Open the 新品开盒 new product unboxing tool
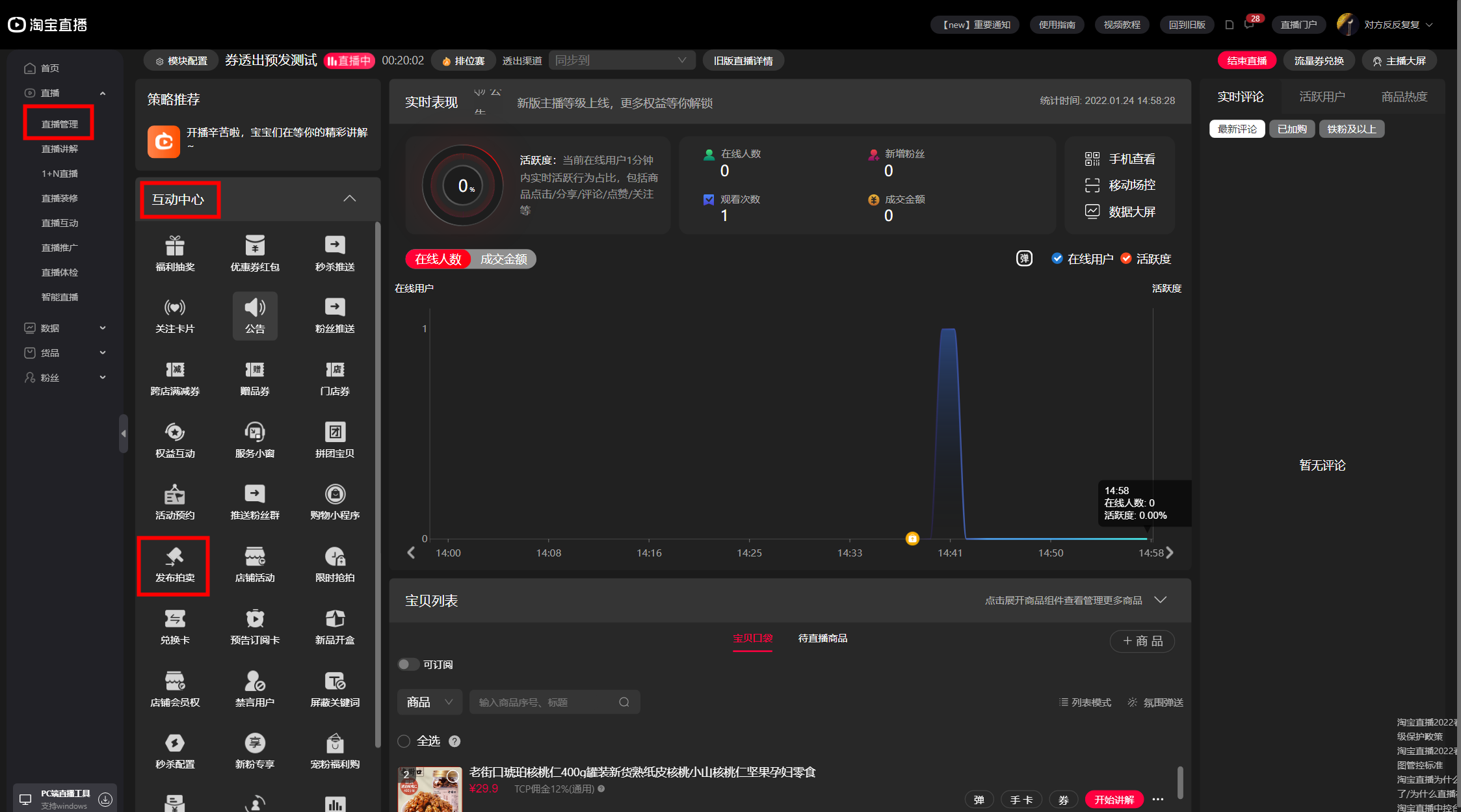The image size is (1461, 812). (x=335, y=627)
